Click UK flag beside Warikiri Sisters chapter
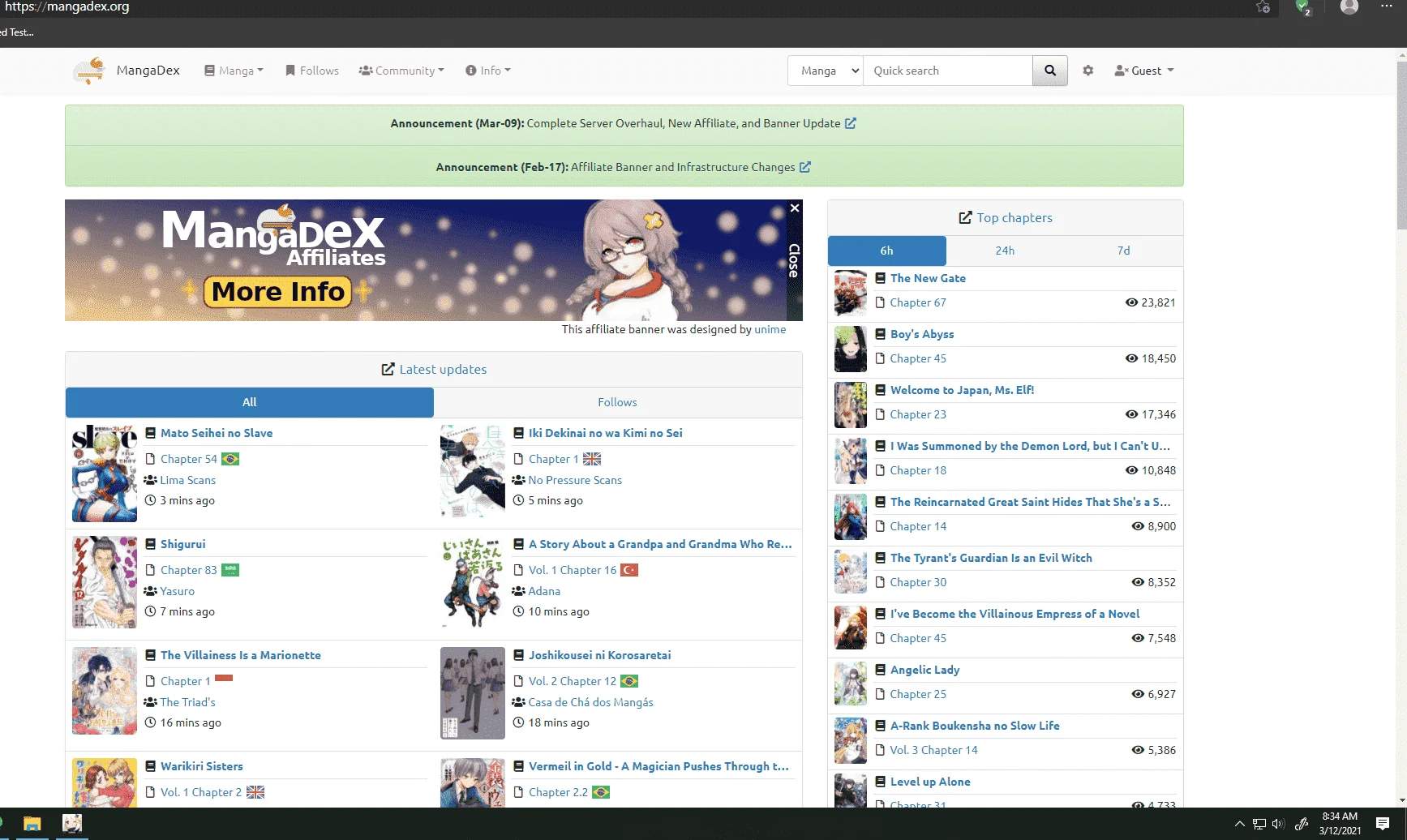This screenshot has width=1407, height=840. (255, 792)
